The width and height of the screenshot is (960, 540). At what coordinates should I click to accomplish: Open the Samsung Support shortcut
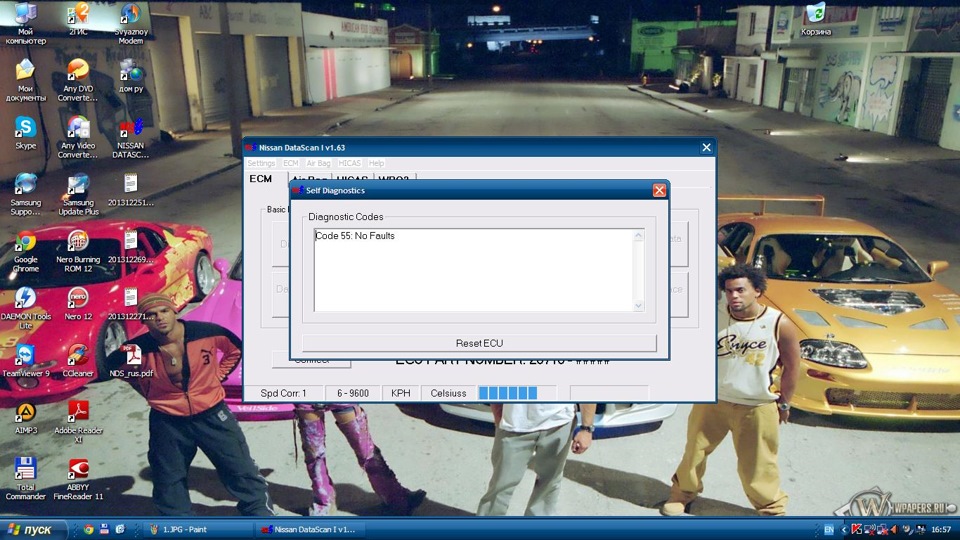(x=25, y=194)
